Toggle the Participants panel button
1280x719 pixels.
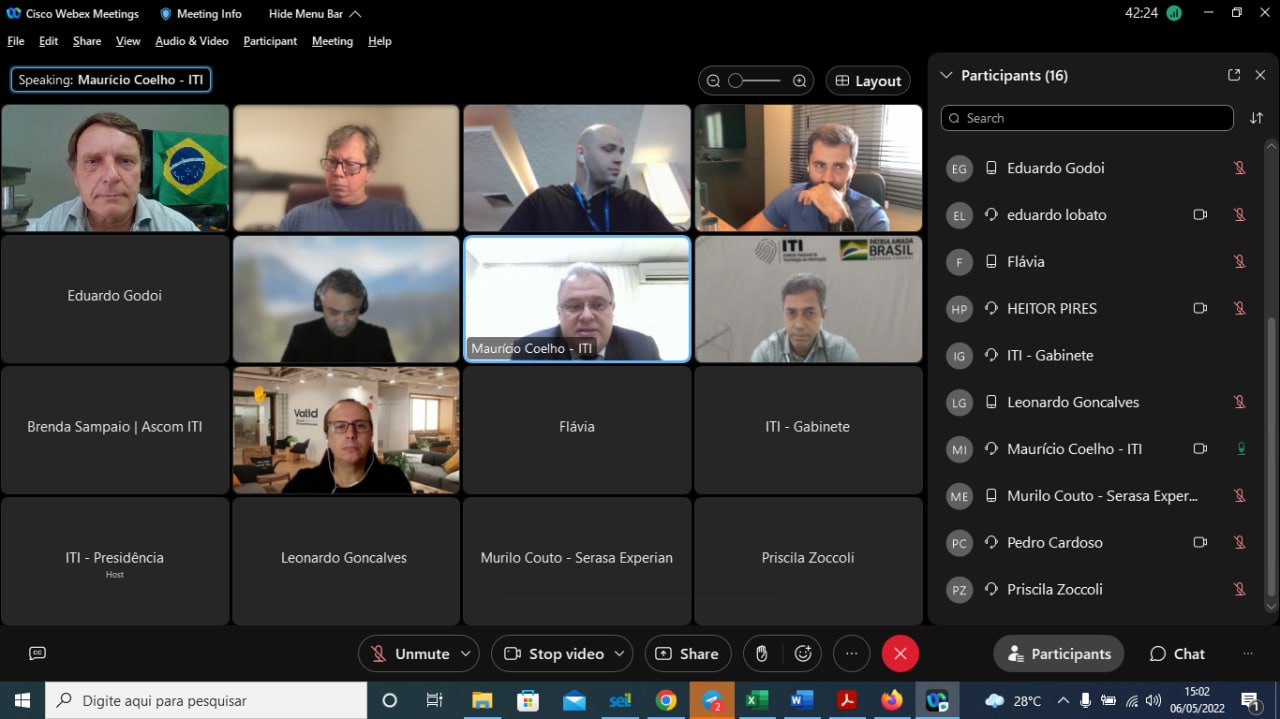click(x=1058, y=654)
